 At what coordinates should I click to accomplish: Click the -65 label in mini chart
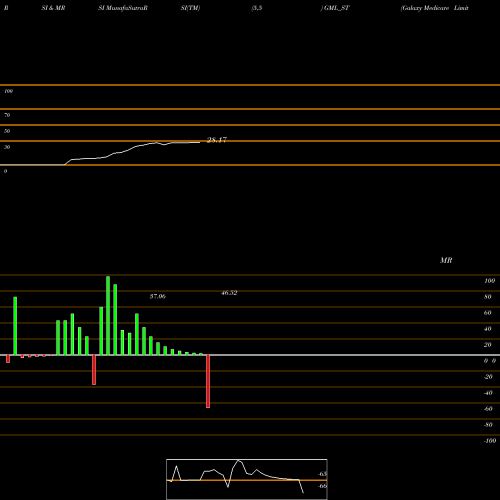(322, 474)
